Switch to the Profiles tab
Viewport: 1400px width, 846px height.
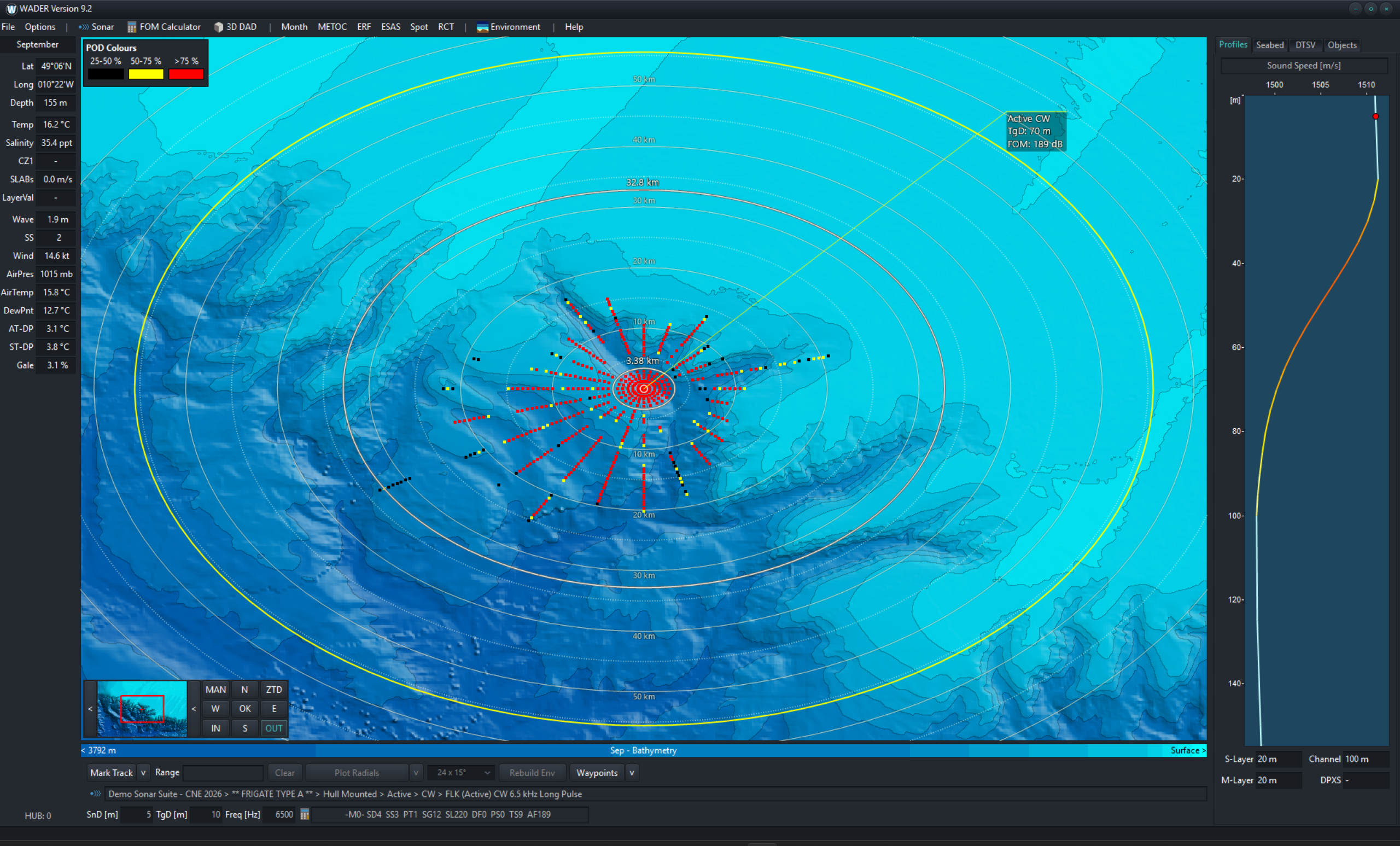[x=1233, y=44]
